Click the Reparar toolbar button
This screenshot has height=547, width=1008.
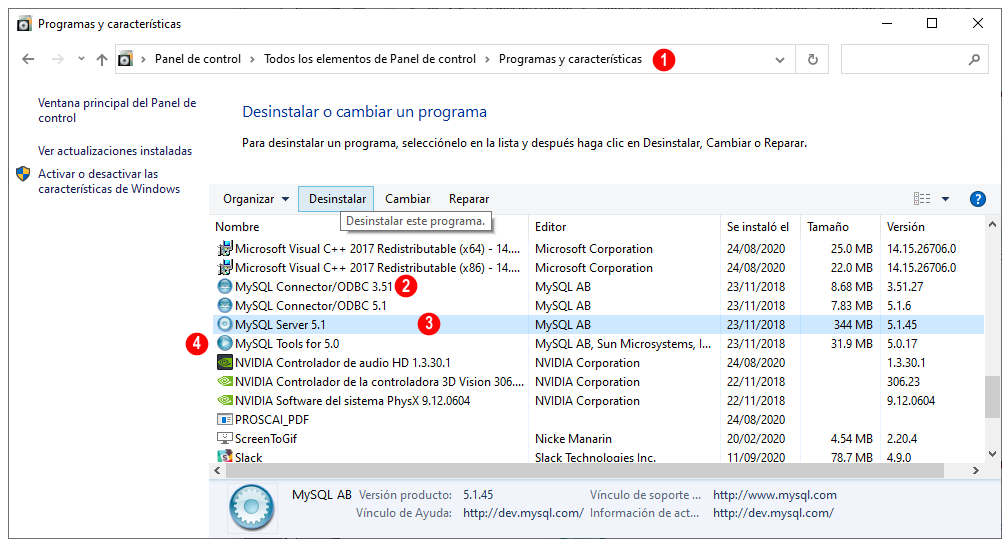[x=469, y=199]
